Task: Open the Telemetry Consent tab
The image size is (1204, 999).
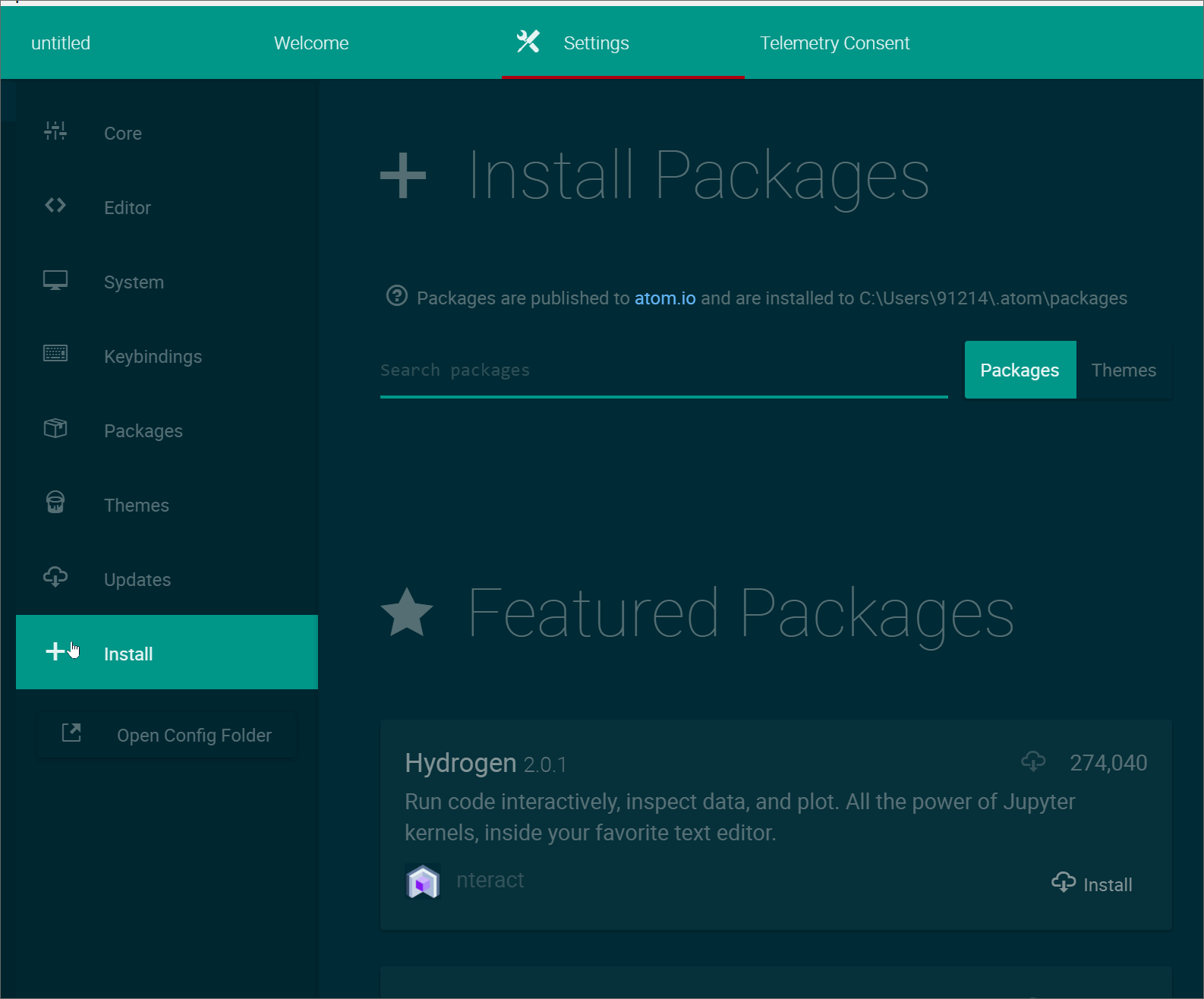Action: point(835,43)
